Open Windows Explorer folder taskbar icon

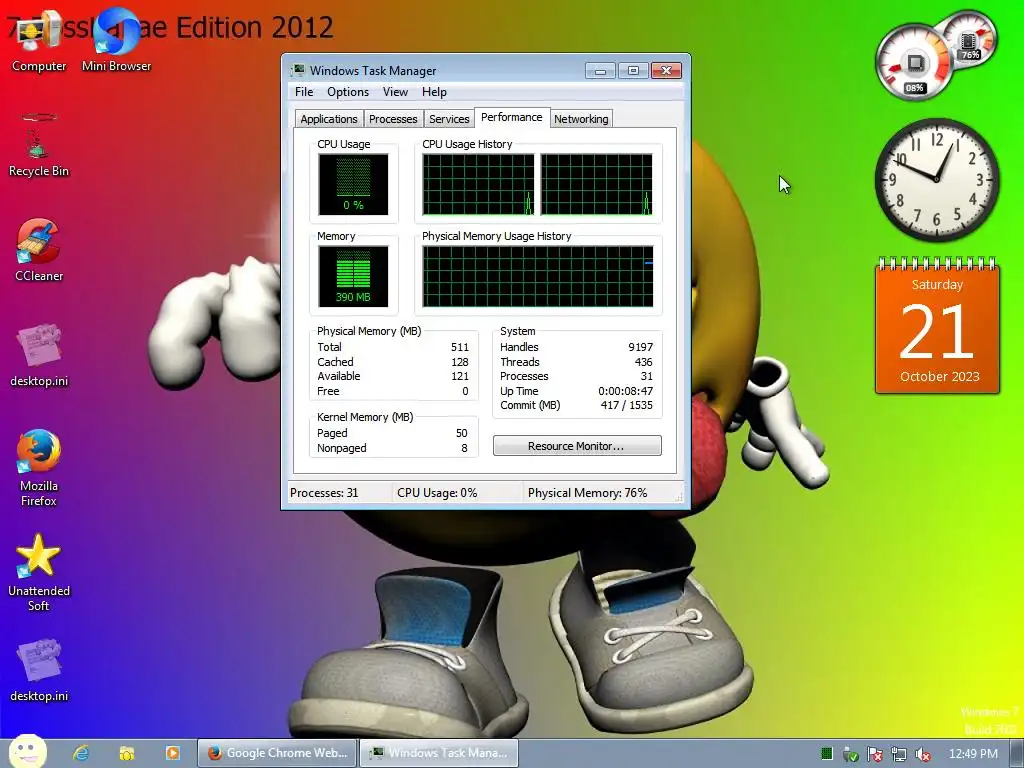[x=127, y=753]
